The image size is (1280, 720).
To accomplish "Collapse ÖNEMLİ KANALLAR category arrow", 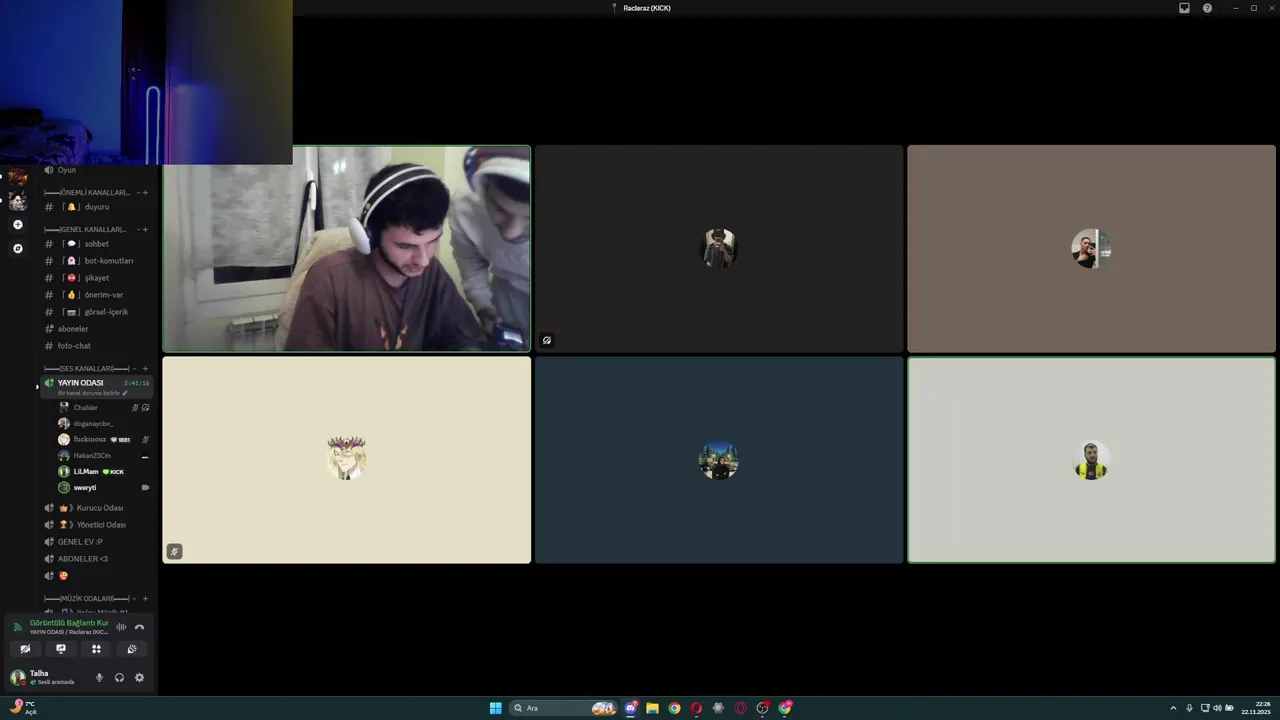I will pyautogui.click(x=138, y=192).
